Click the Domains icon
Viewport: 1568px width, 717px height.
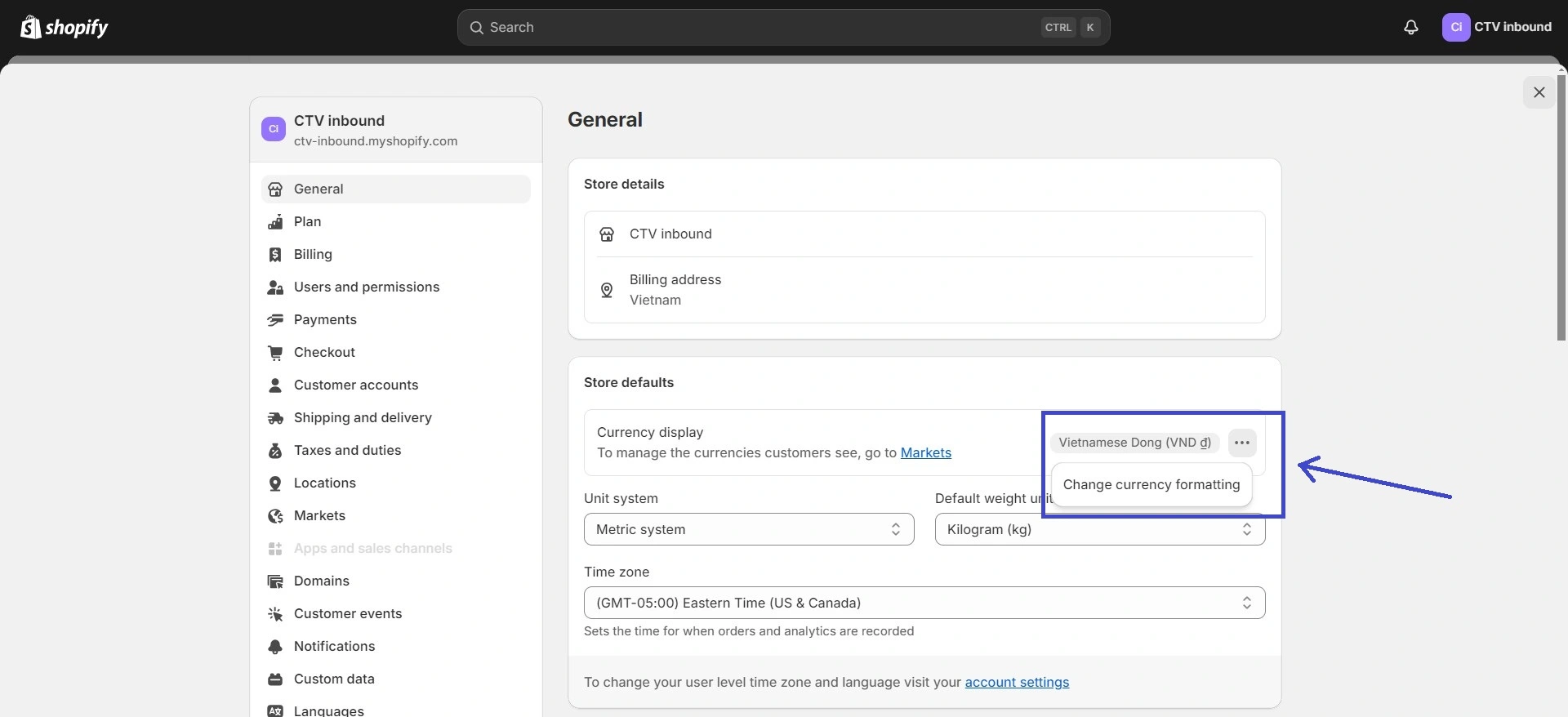coord(275,581)
